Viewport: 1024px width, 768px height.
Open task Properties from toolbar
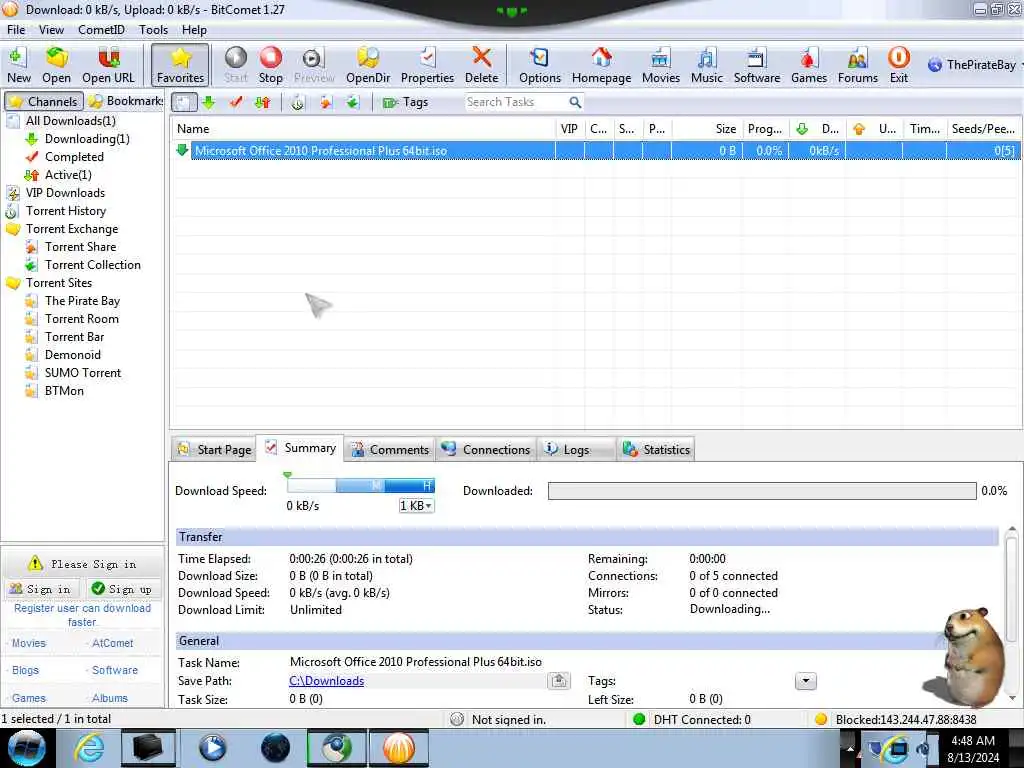[427, 65]
